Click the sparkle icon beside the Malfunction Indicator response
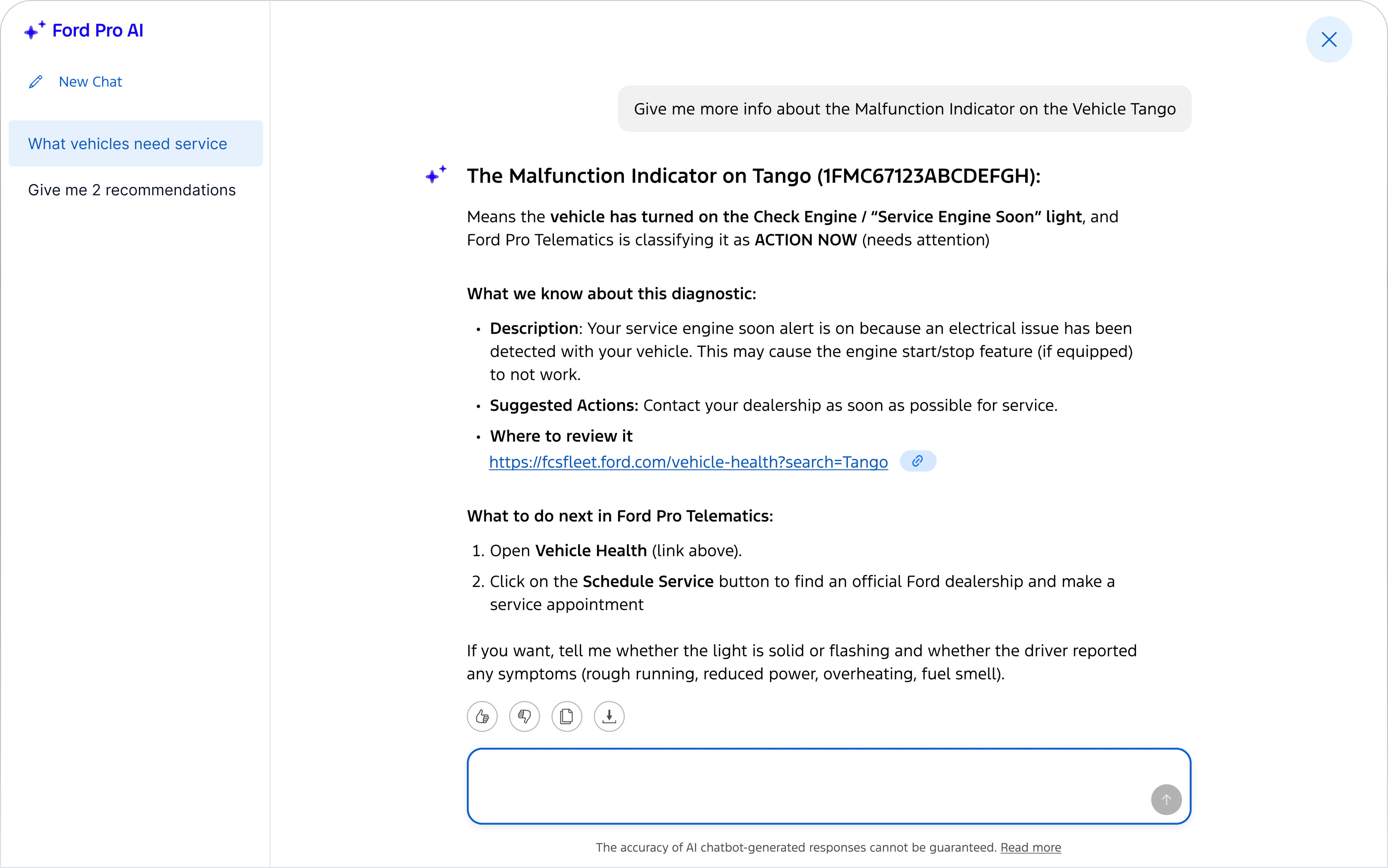Viewport: 1388px width, 868px height. click(436, 175)
